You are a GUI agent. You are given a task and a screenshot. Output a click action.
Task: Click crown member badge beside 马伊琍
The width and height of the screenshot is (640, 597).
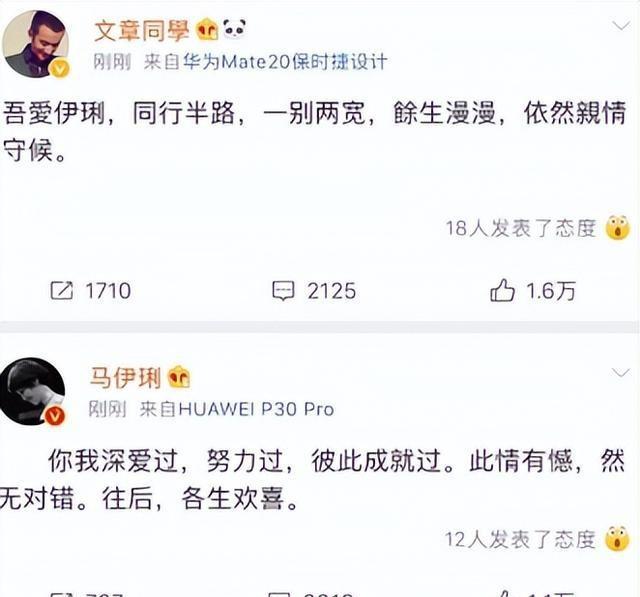179,376
